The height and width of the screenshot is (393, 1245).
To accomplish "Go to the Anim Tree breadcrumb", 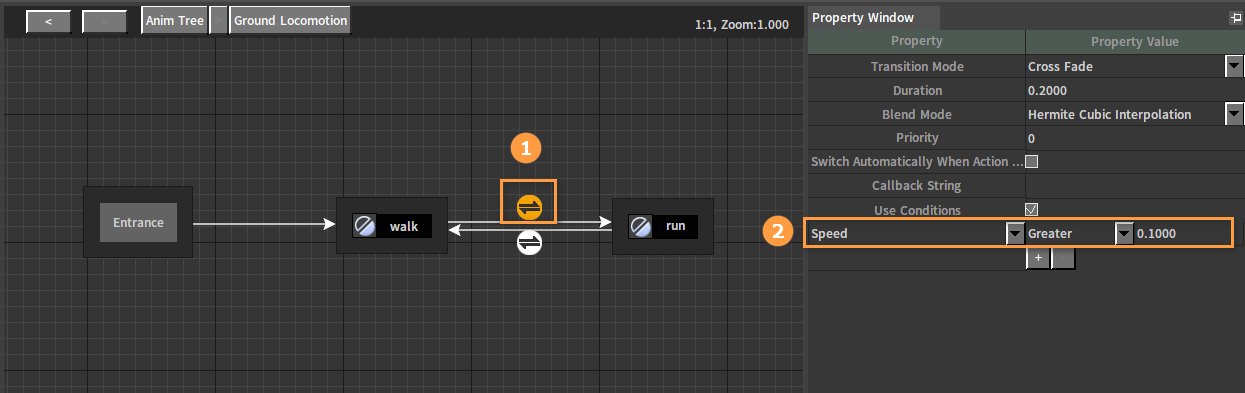I will pos(174,20).
